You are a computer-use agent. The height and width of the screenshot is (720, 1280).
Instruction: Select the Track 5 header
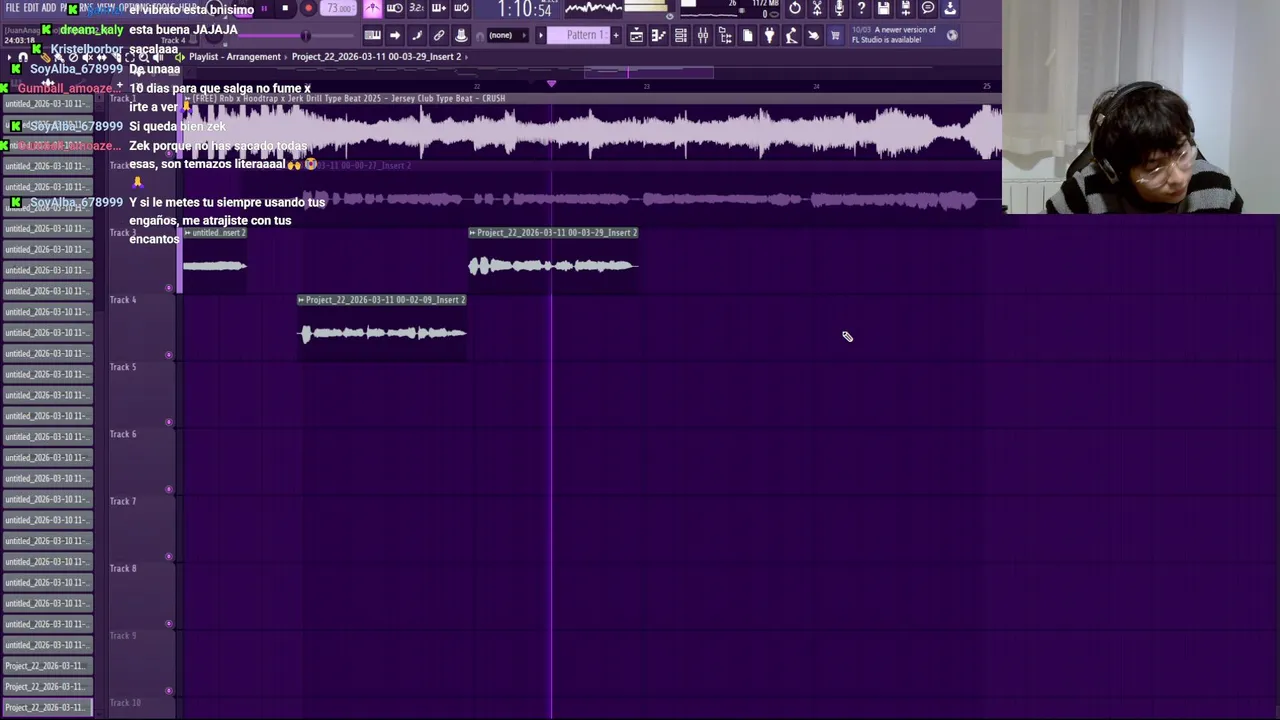pos(140,394)
